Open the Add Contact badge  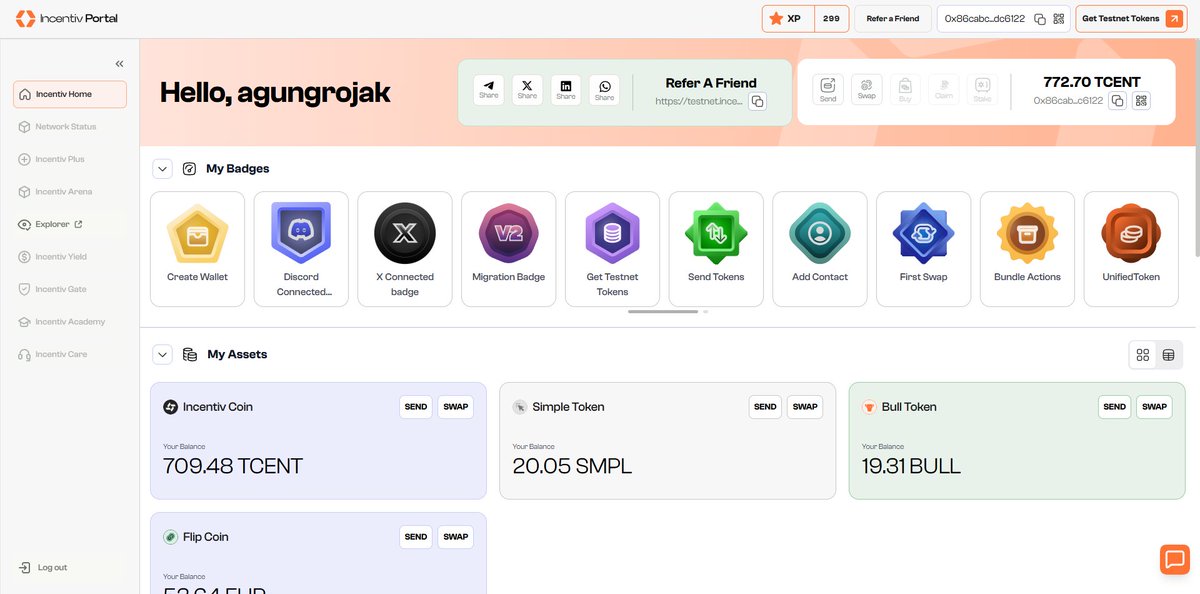(820, 249)
